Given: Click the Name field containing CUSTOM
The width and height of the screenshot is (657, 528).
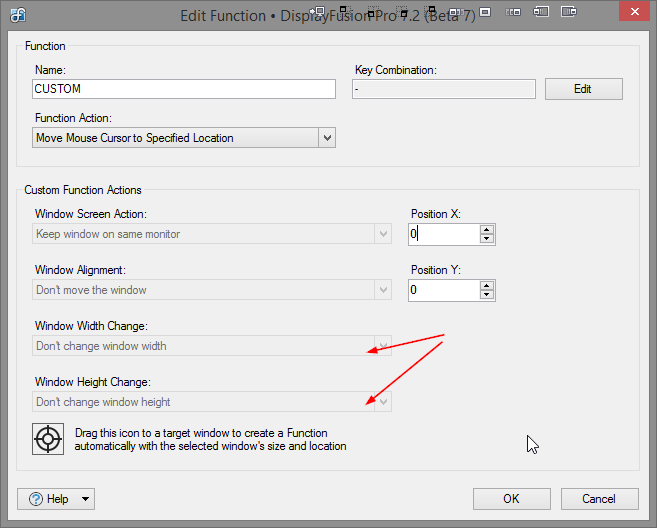Looking at the screenshot, I should pyautogui.click(x=184, y=89).
